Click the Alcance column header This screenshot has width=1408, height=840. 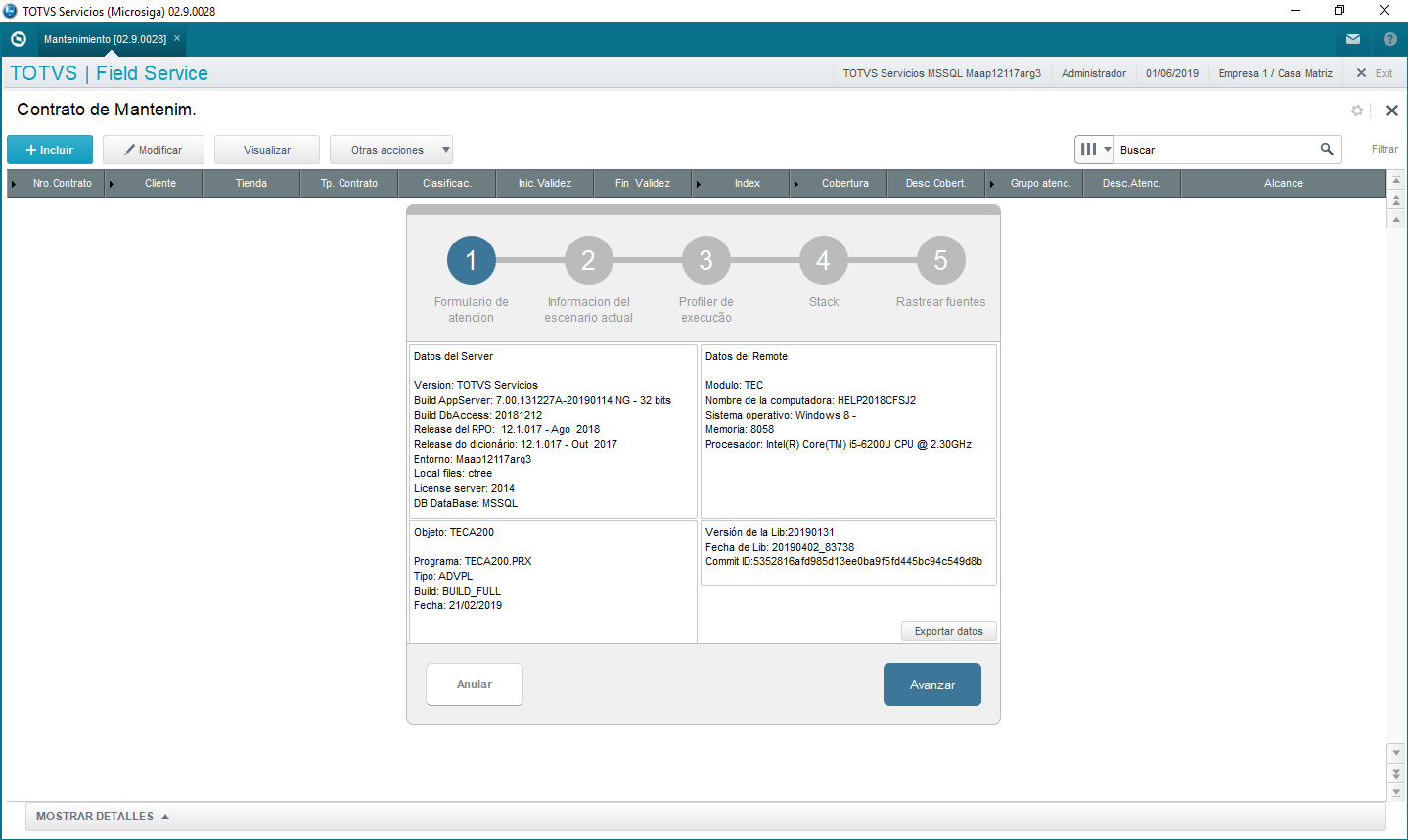point(1284,183)
